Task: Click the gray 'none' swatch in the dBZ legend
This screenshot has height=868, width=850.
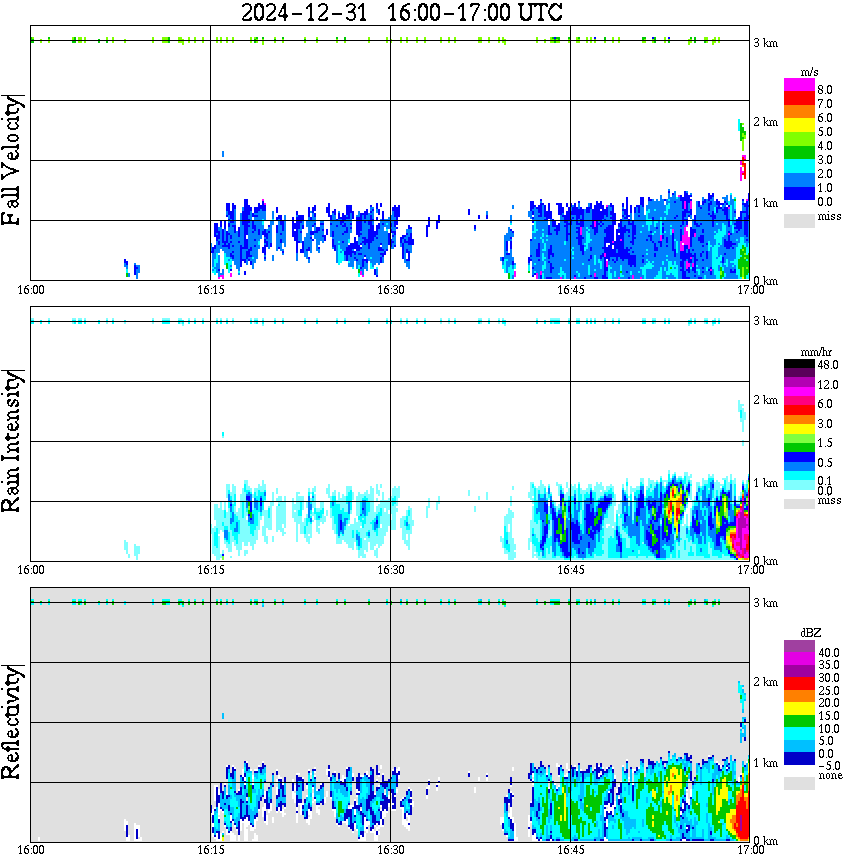Action: 799,783
